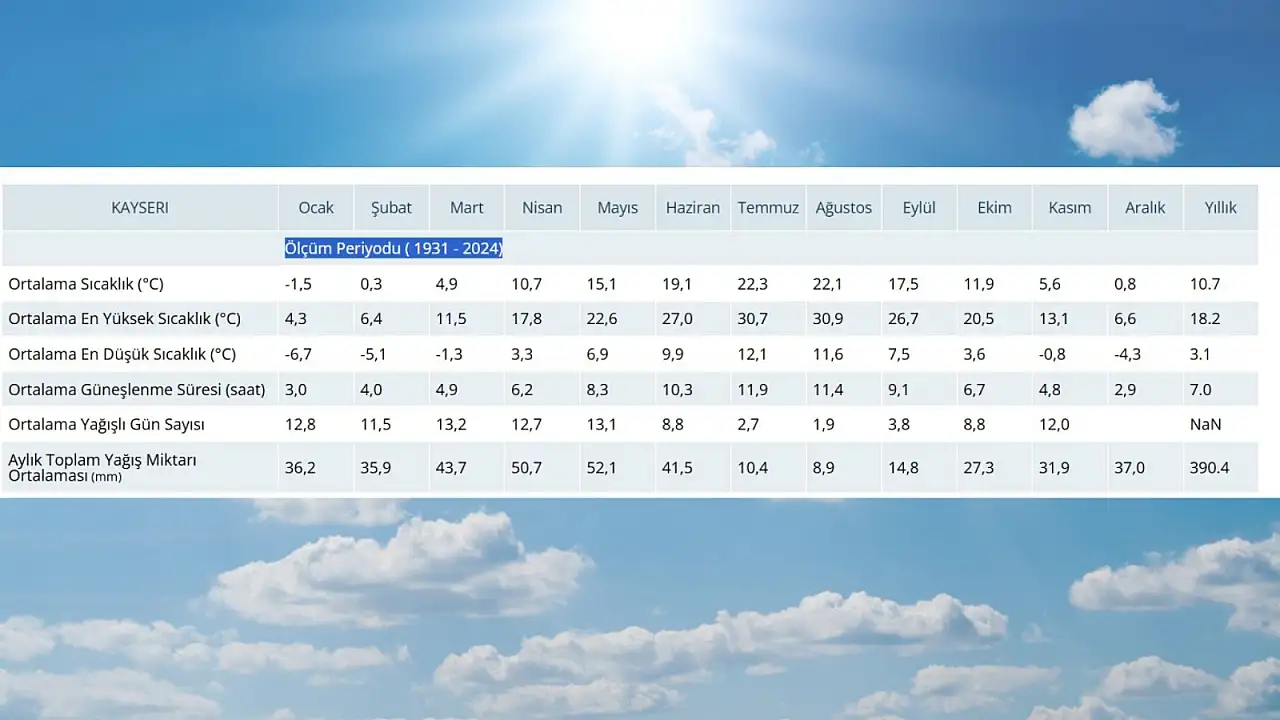Image resolution: width=1280 pixels, height=720 pixels.
Task: Select the Ekim column header
Action: [x=994, y=208]
